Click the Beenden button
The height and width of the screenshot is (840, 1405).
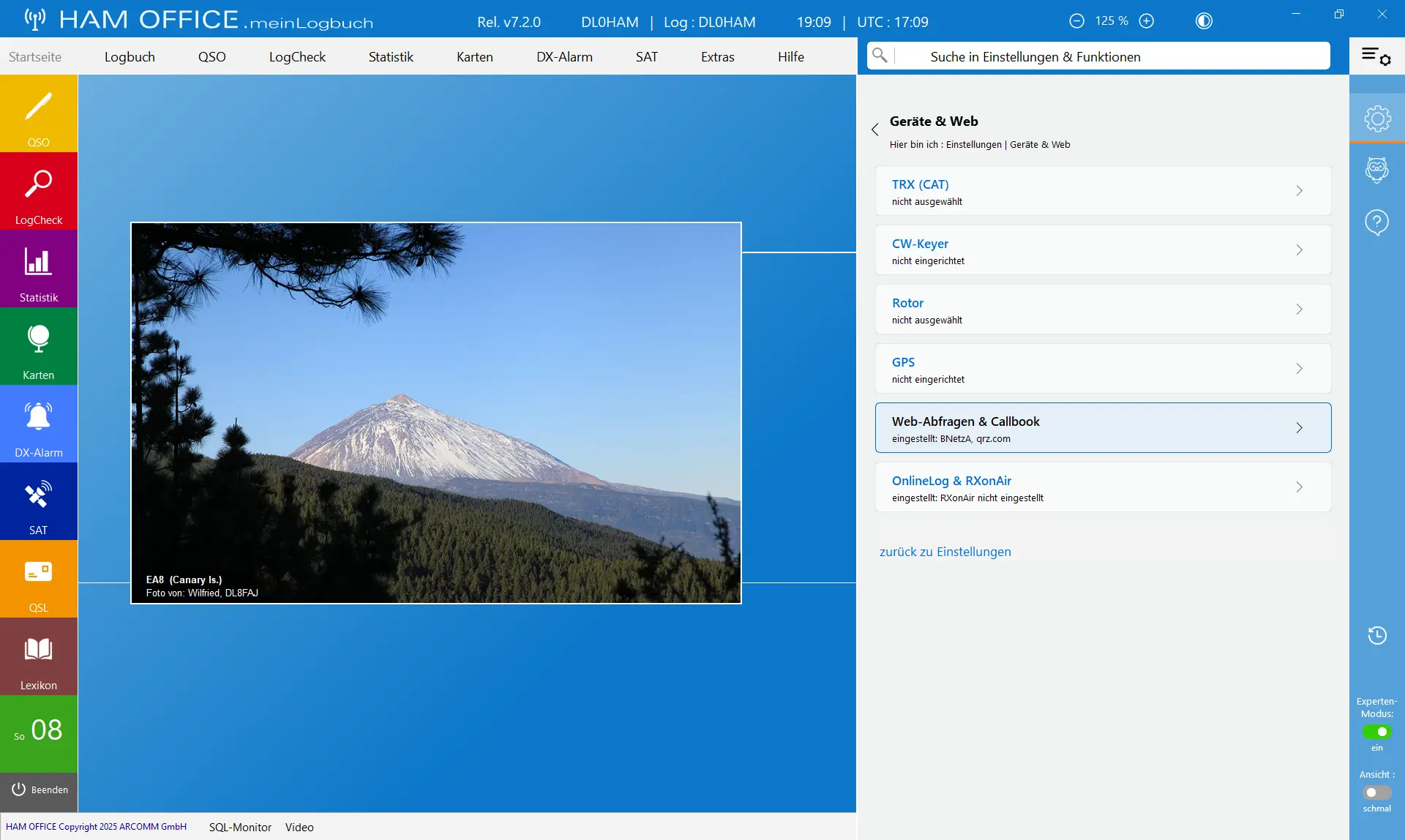(x=40, y=790)
